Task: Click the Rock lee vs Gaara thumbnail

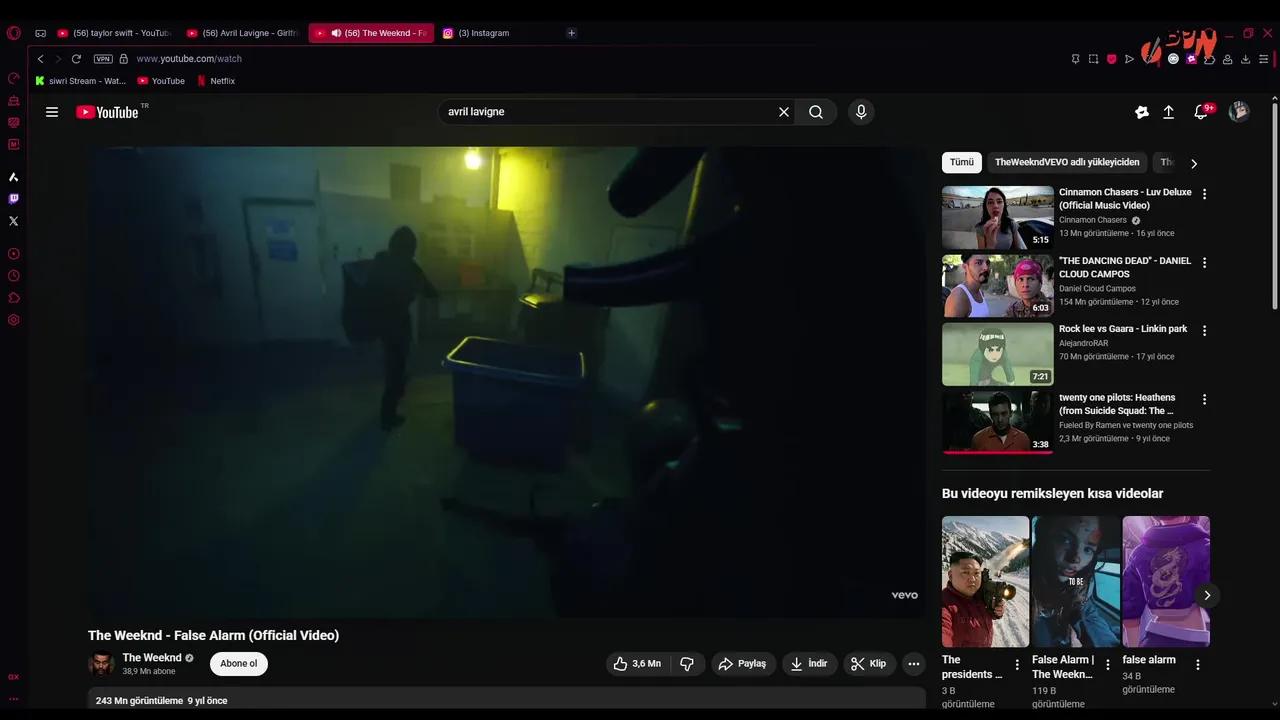Action: click(997, 354)
